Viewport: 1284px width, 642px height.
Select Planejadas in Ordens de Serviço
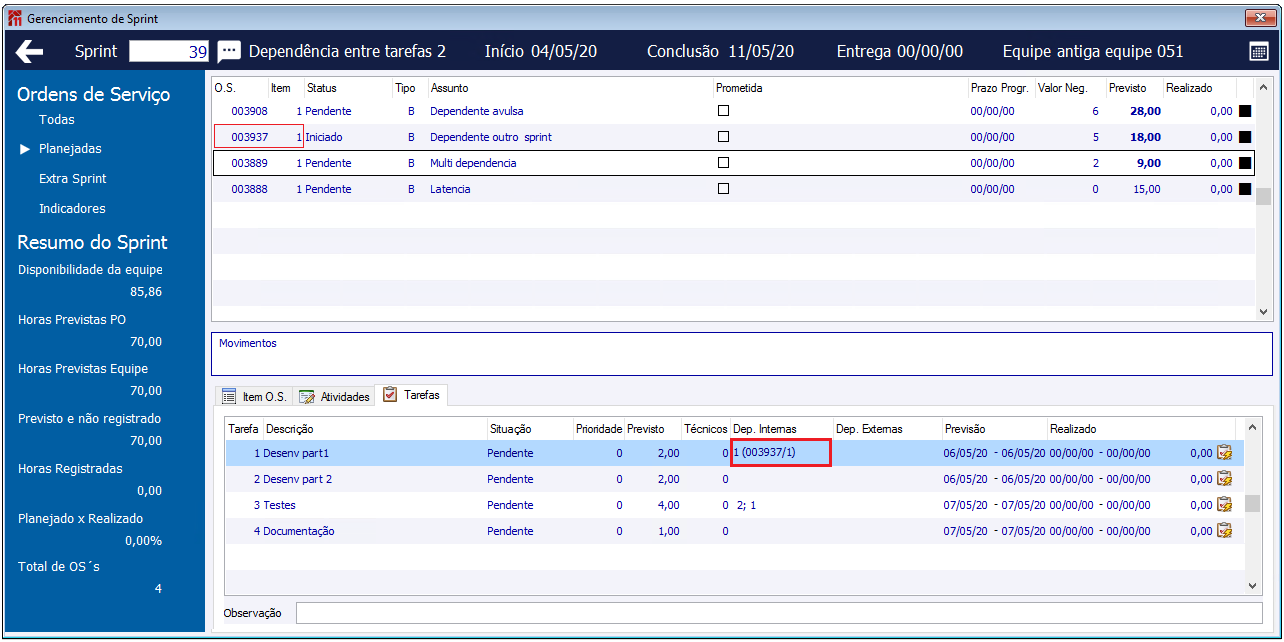coord(70,149)
